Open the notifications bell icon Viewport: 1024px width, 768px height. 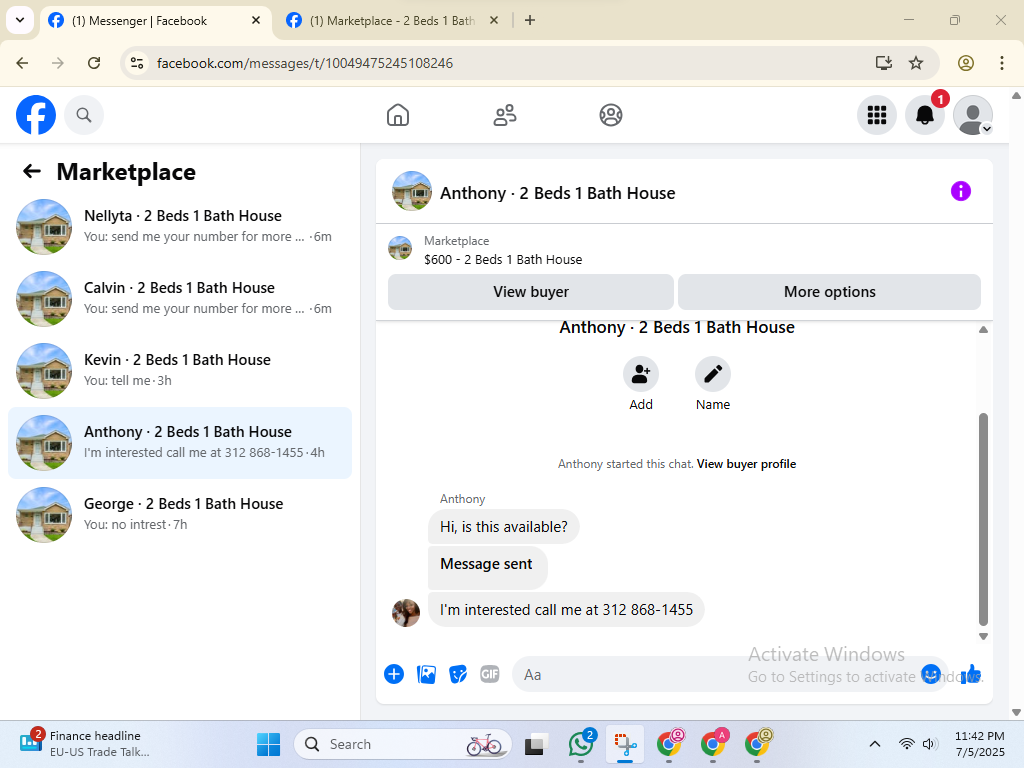925,115
